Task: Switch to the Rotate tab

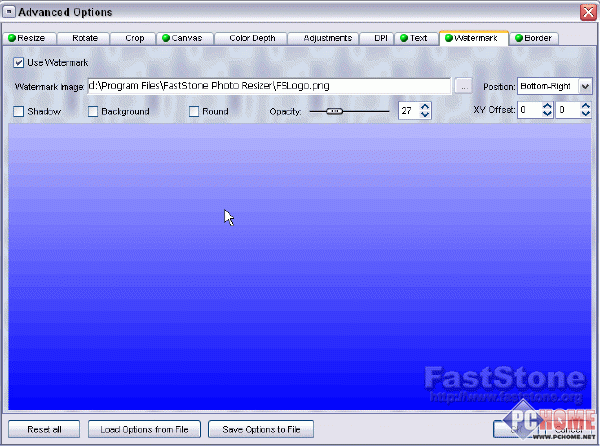Action: click(x=84, y=38)
